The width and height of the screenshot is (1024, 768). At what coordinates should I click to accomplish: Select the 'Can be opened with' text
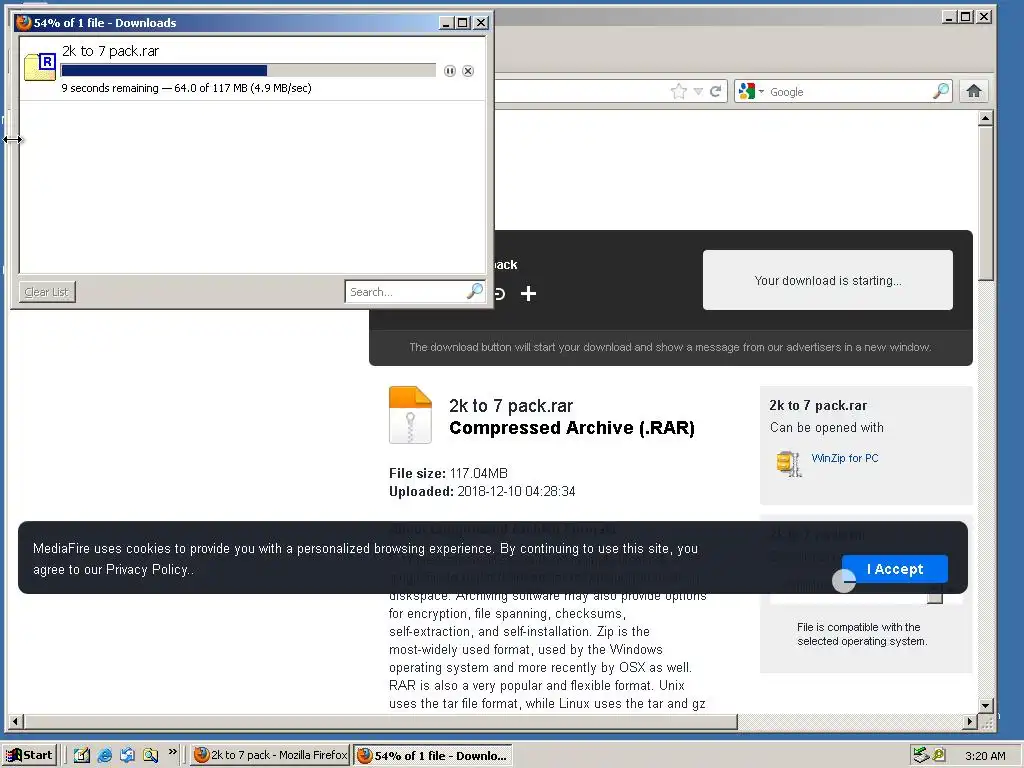point(826,428)
